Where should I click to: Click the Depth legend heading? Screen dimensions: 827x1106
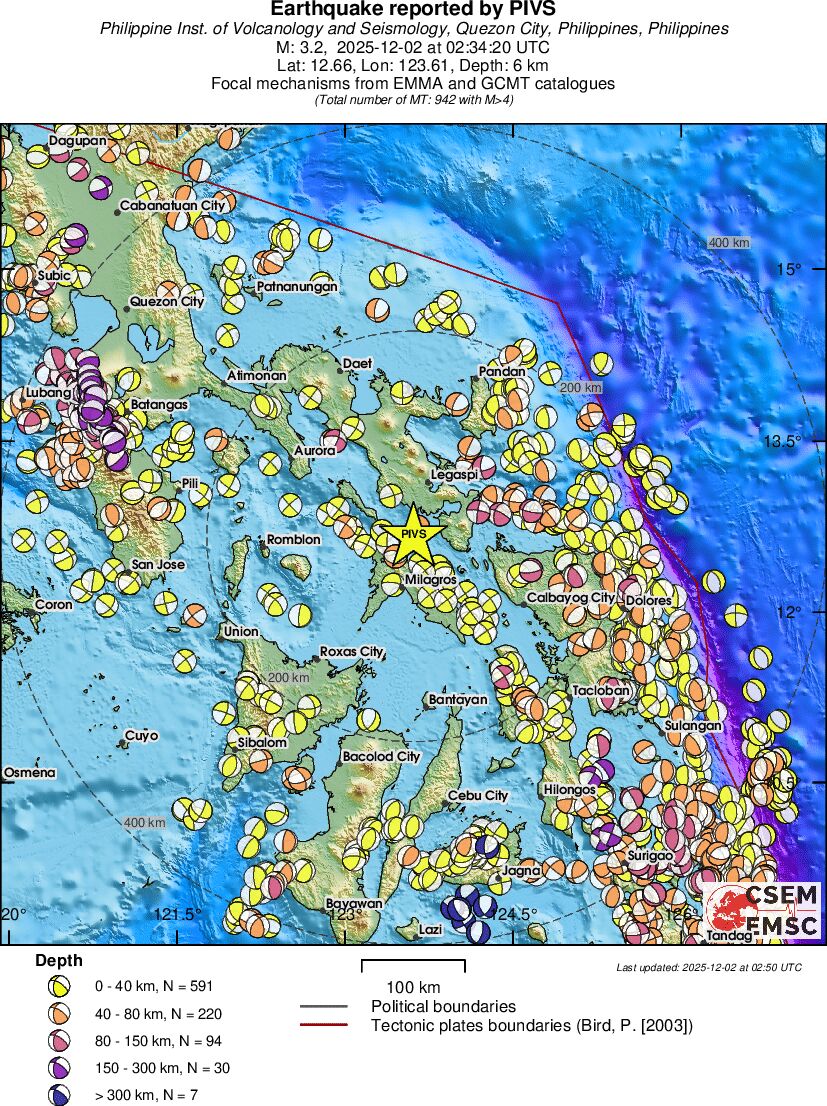59,960
